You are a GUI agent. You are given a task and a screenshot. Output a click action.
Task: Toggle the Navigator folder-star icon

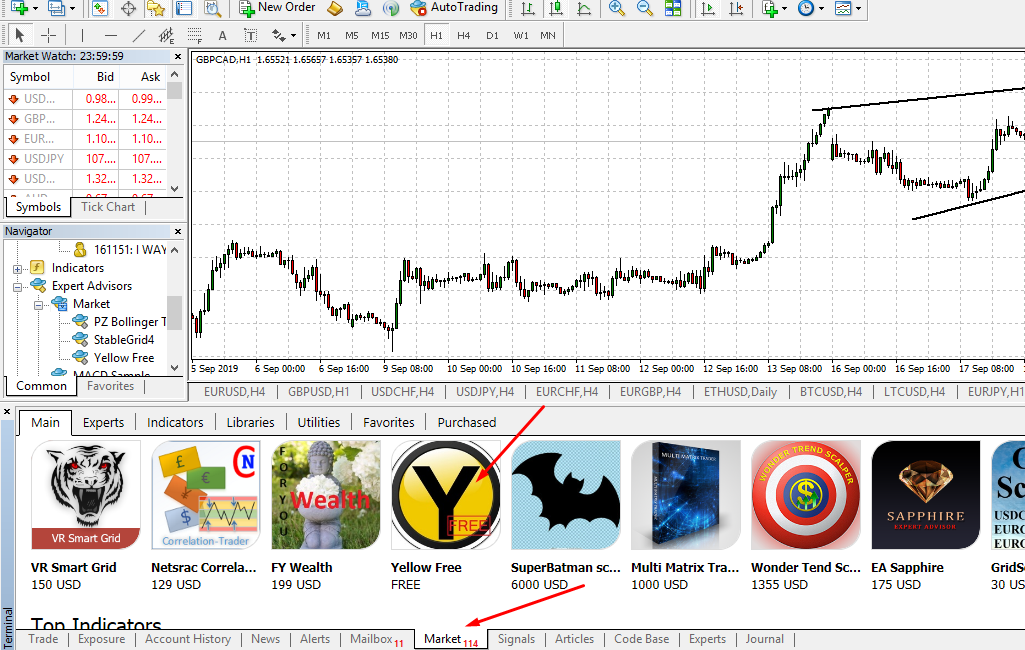(156, 8)
